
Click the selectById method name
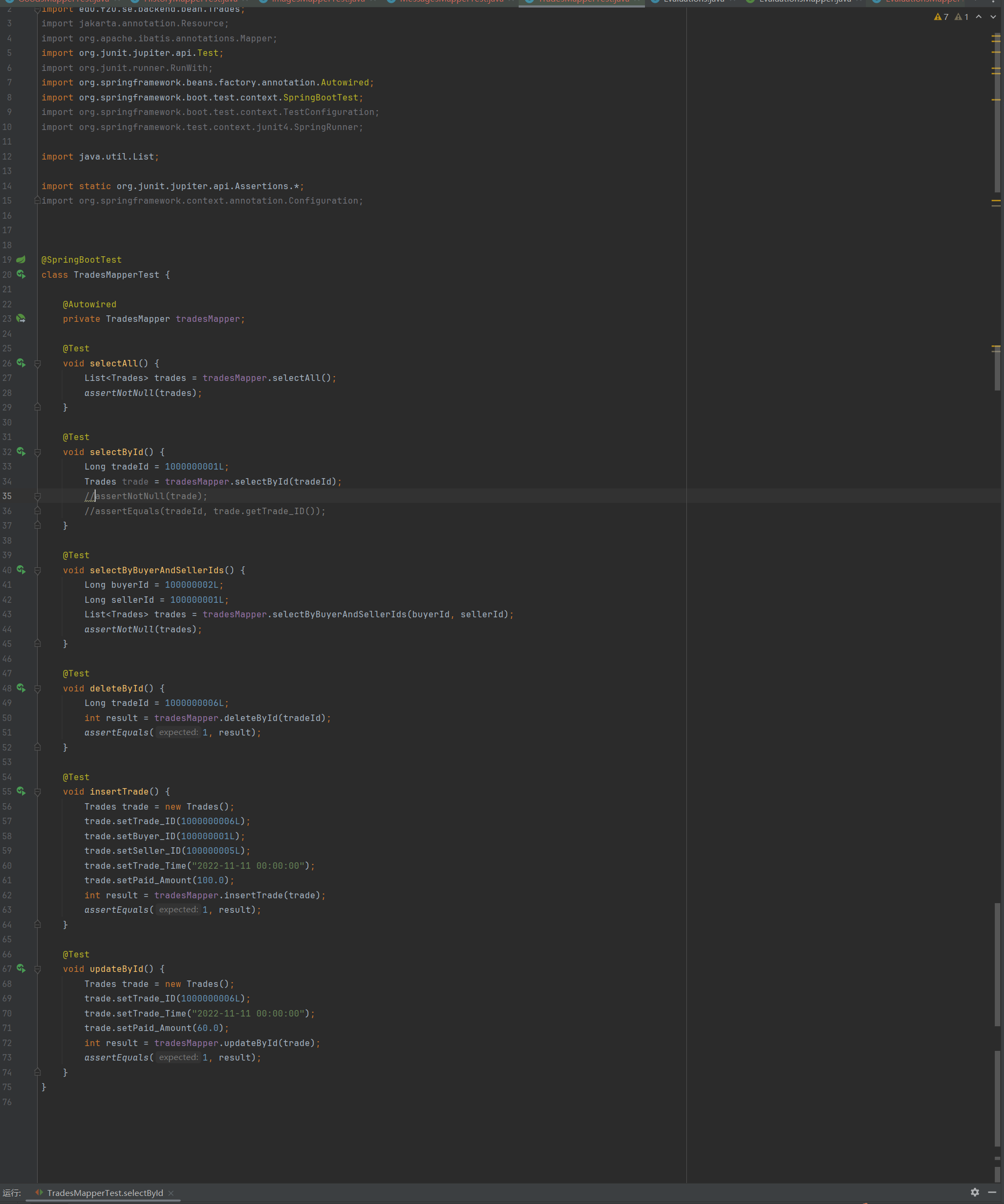click(117, 452)
